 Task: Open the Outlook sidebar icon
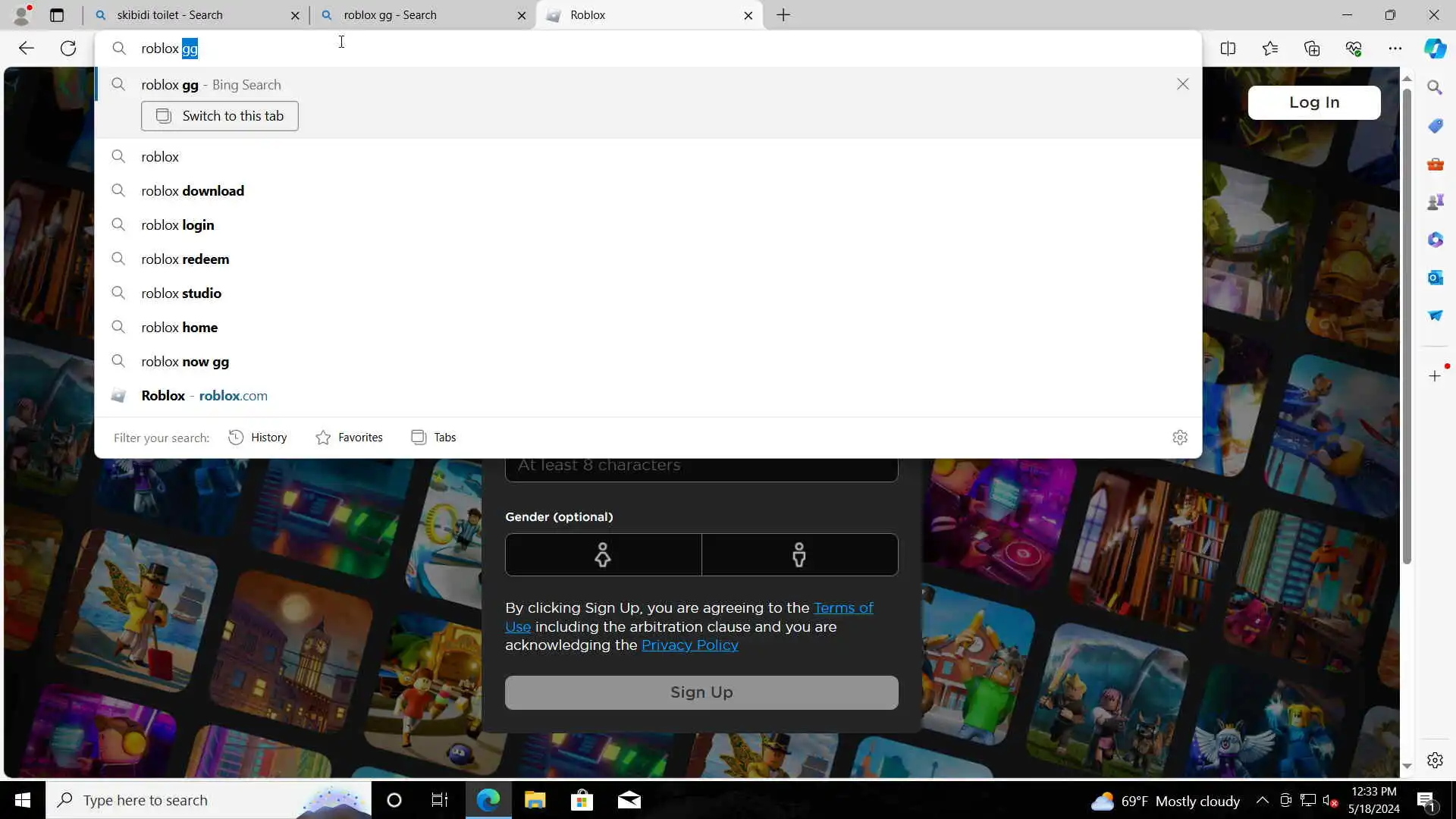coord(1435,278)
